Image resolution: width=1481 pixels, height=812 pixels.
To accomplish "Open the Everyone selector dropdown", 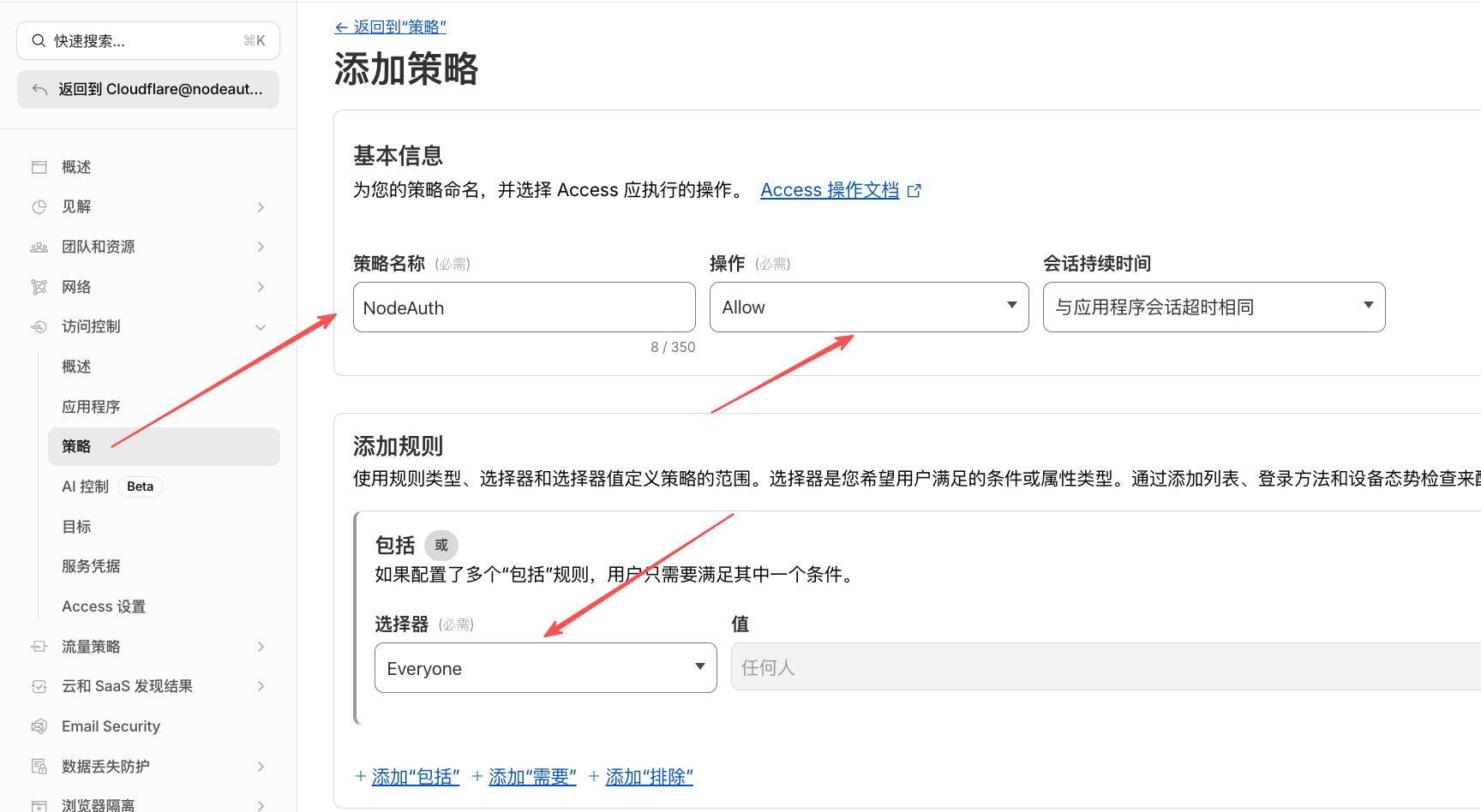I will [545, 668].
